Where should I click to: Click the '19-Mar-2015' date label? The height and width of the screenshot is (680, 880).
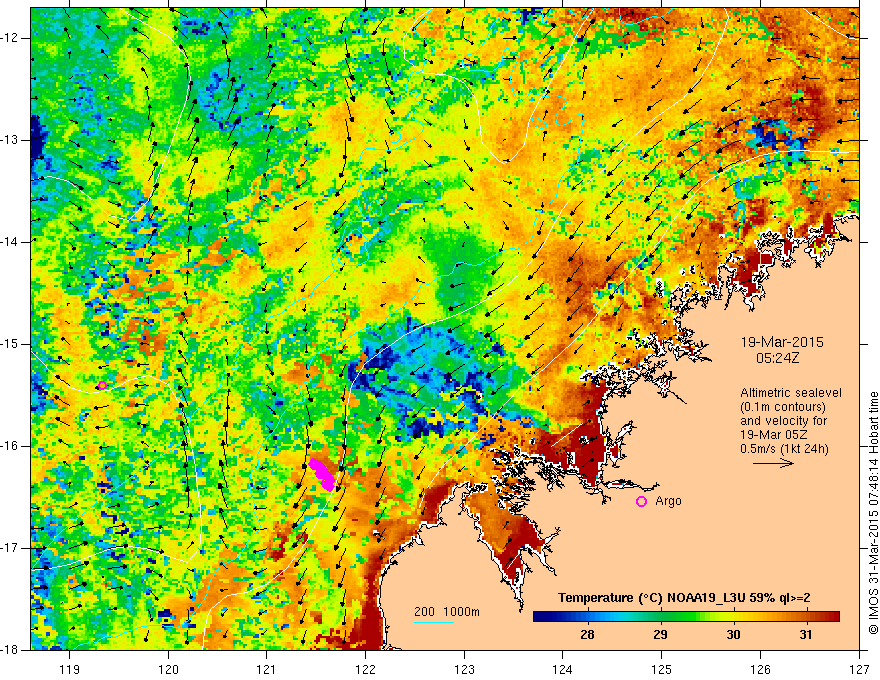point(782,342)
